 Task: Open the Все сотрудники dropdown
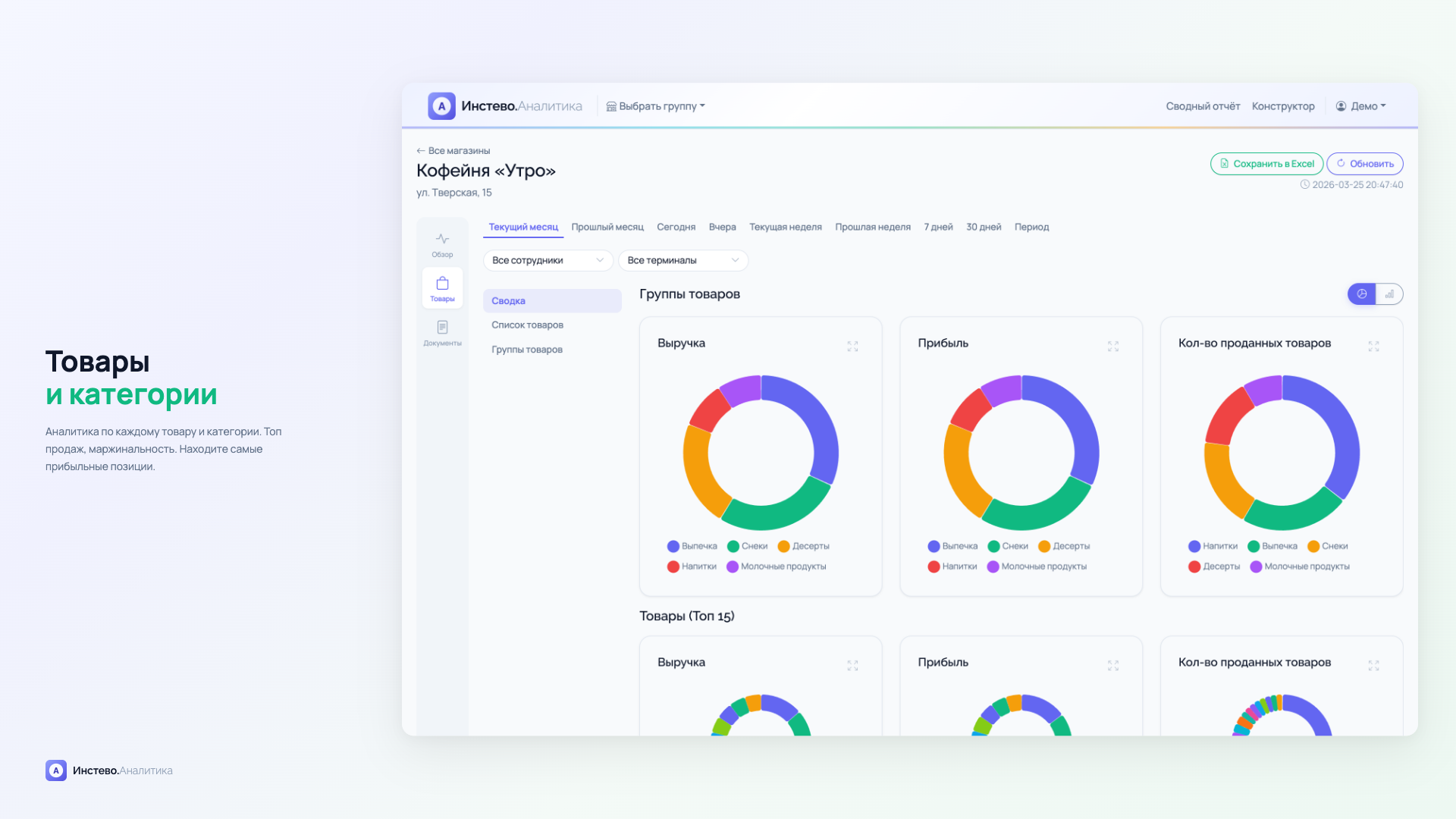click(548, 260)
